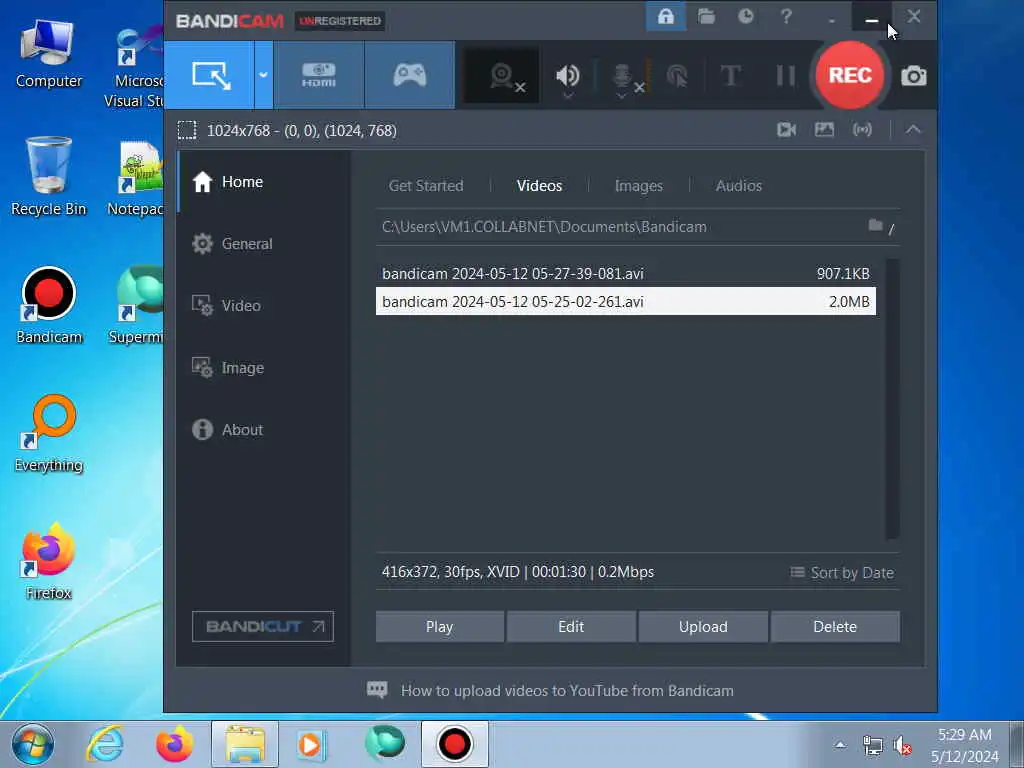The height and width of the screenshot is (768, 1024).
Task: Click the muted volume tray icon
Action: pyautogui.click(x=903, y=745)
